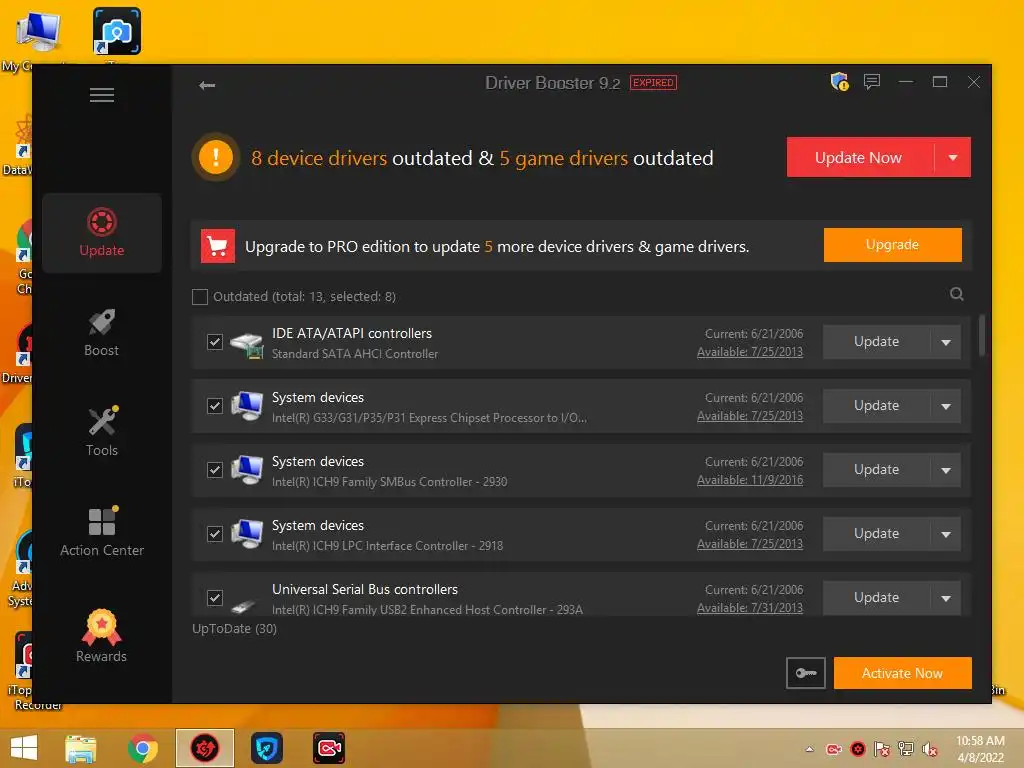Click '8 device drivers' orange text
Screen dimensions: 1024x768
click(x=319, y=158)
